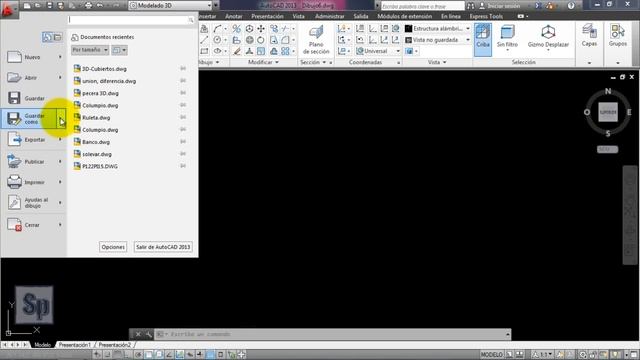This screenshot has height=360, width=640.
Task: Pin Ruleta.dwg in recent list
Action: 183,118
